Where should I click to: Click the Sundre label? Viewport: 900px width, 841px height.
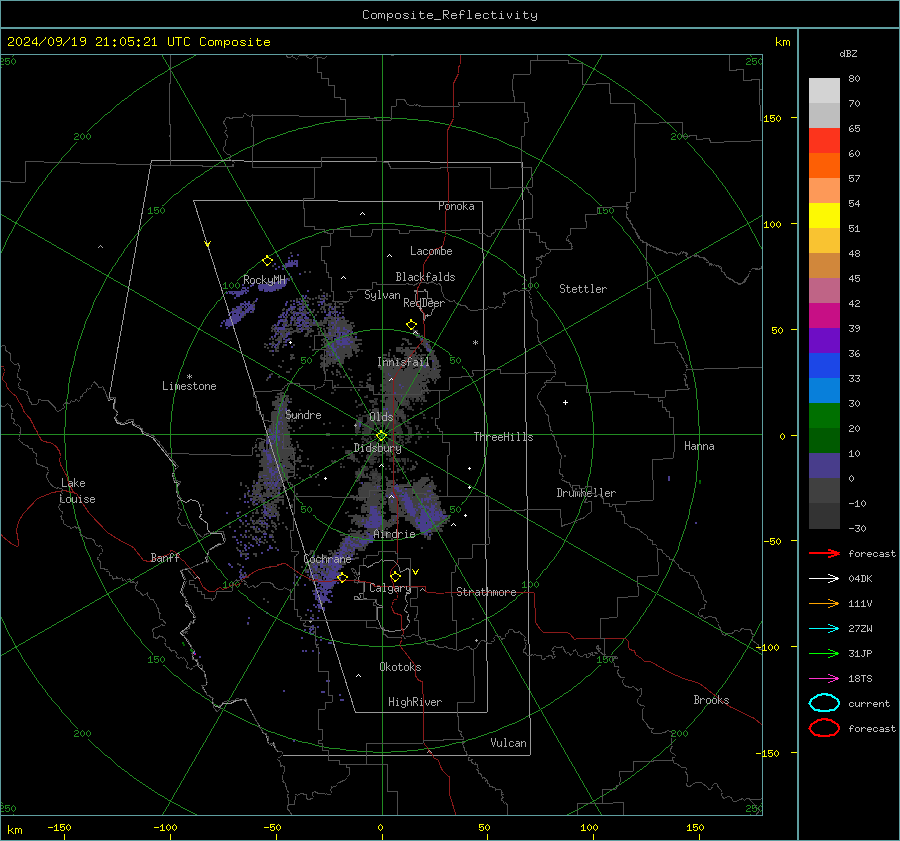[303, 414]
